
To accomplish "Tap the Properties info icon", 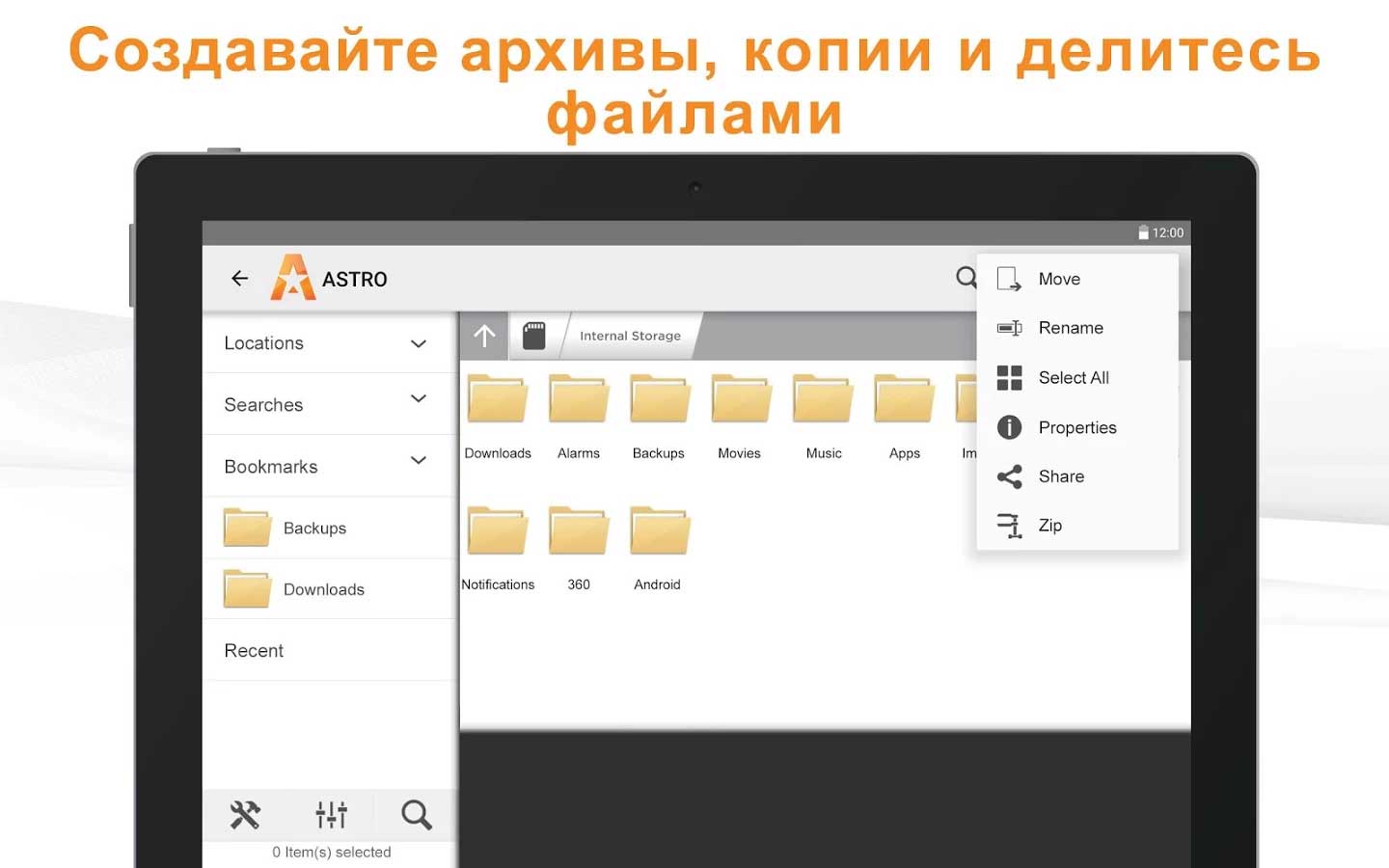I will coord(1009,427).
